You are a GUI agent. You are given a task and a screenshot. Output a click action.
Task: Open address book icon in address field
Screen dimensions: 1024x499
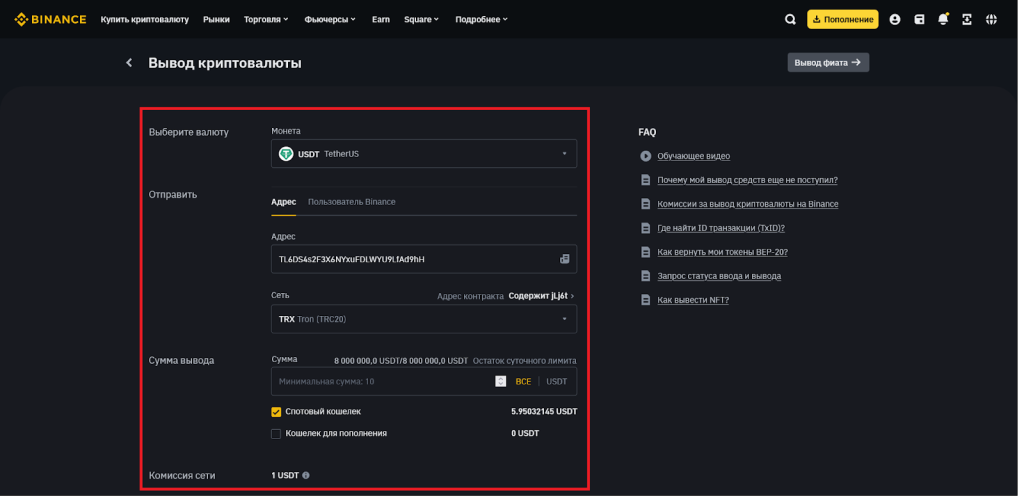[564, 259]
